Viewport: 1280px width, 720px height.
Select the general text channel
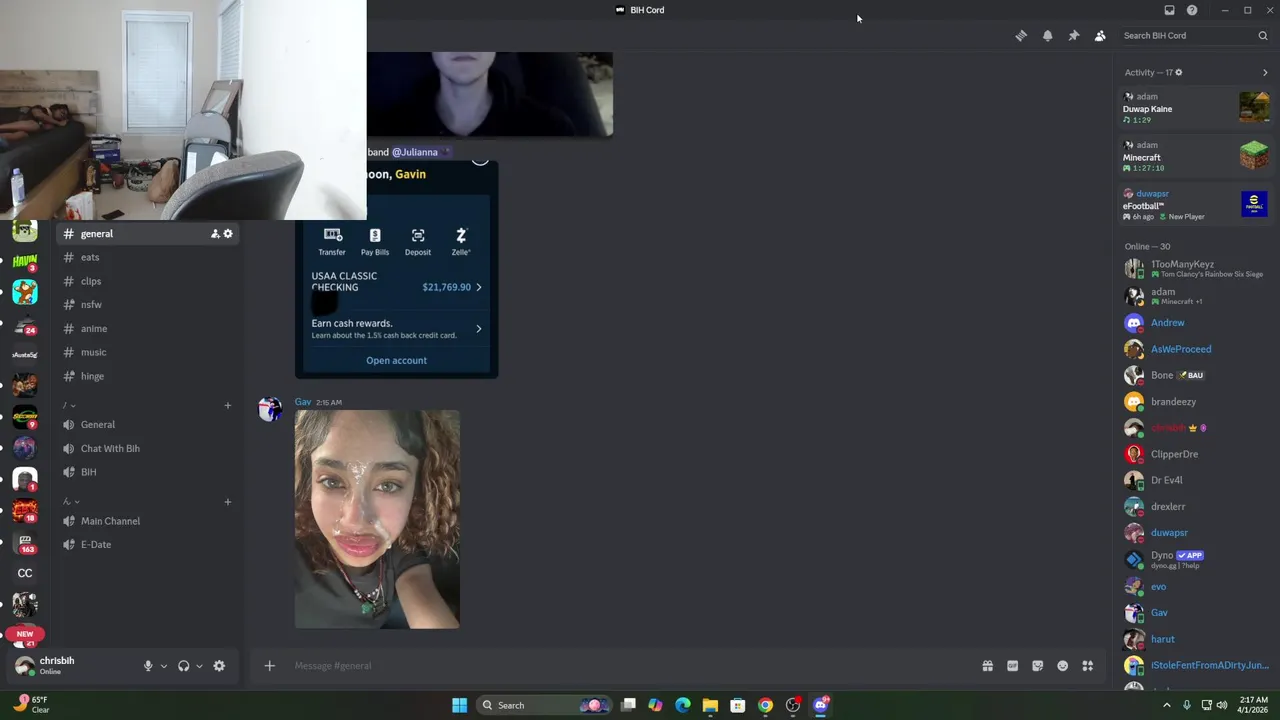pyautogui.click(x=148, y=234)
